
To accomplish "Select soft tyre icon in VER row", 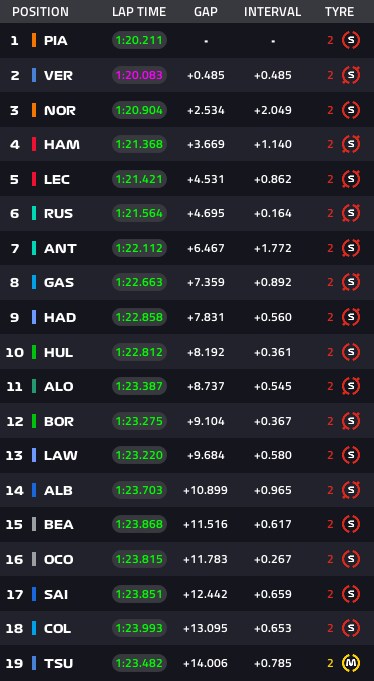I will [351, 75].
